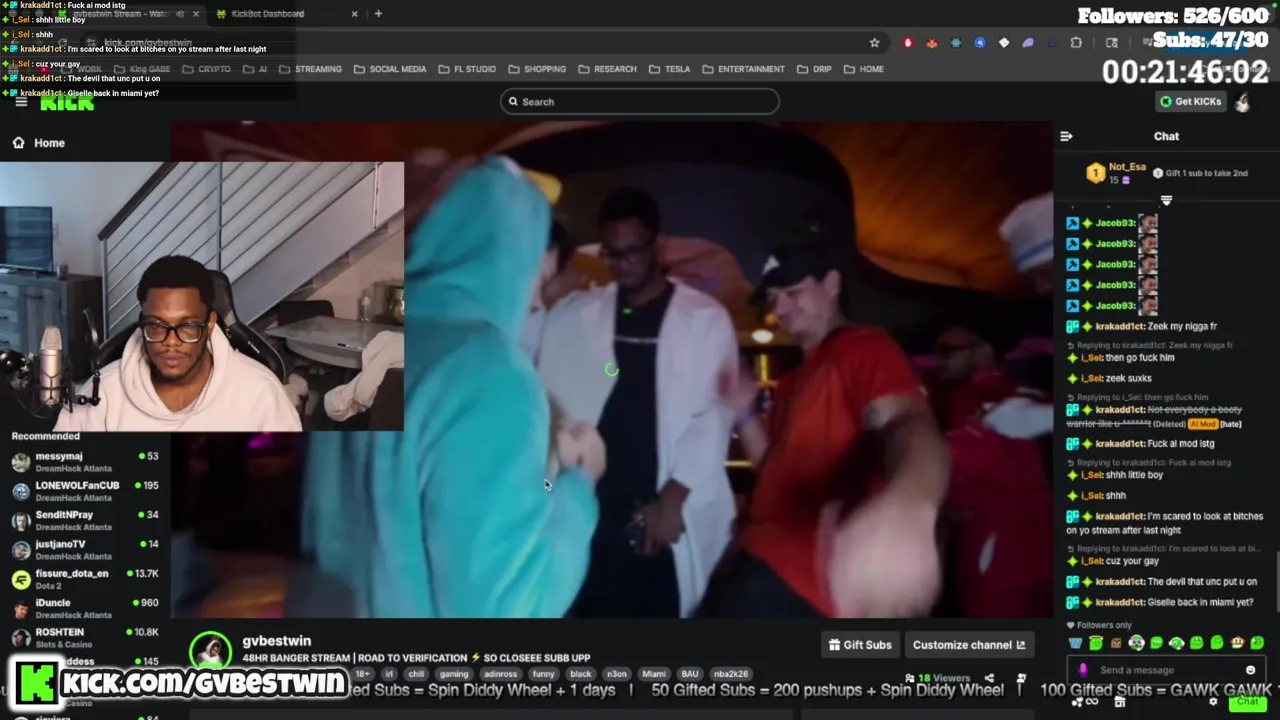This screenshot has width=1280, height=720.
Task: Click the purple microphone chat identity icon
Action: pyautogui.click(x=1083, y=670)
